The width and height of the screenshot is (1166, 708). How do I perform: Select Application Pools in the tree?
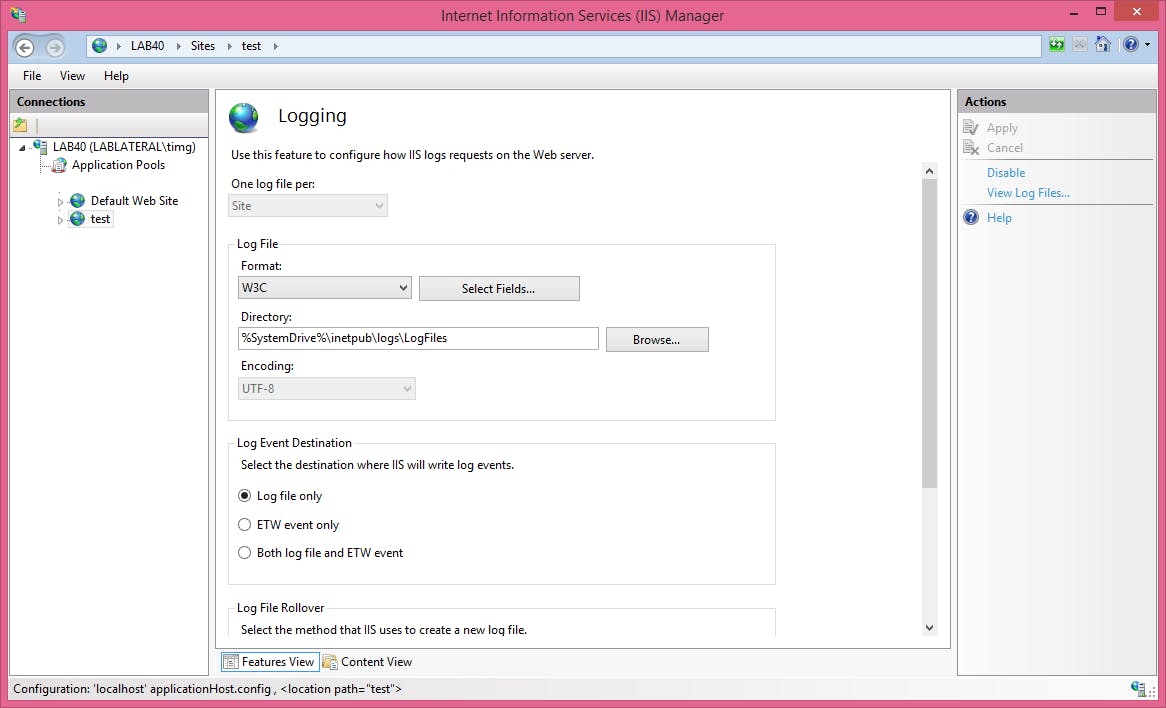coord(118,165)
